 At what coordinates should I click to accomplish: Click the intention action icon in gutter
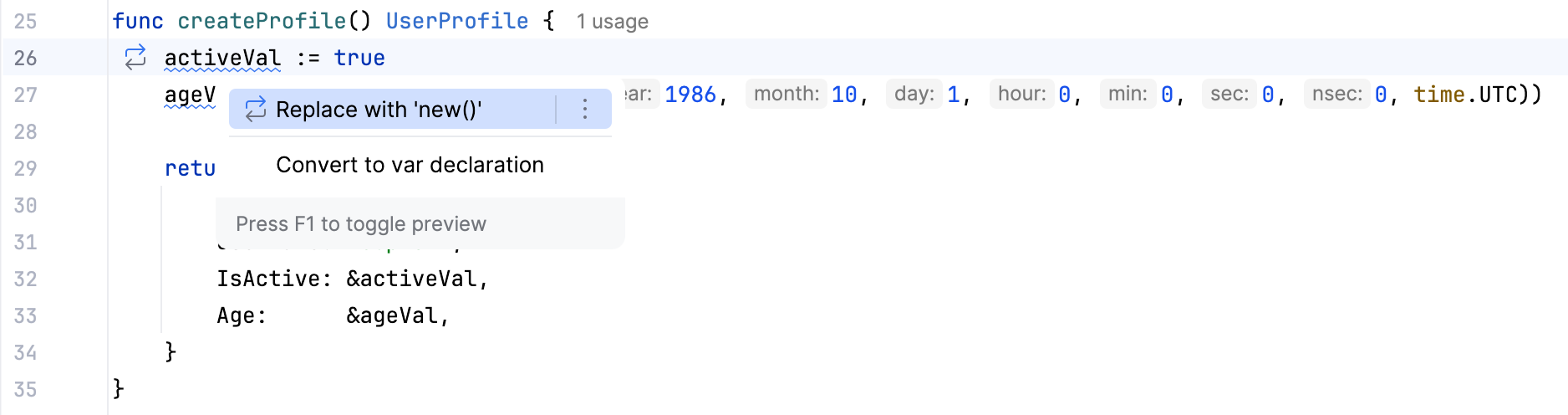click(135, 58)
